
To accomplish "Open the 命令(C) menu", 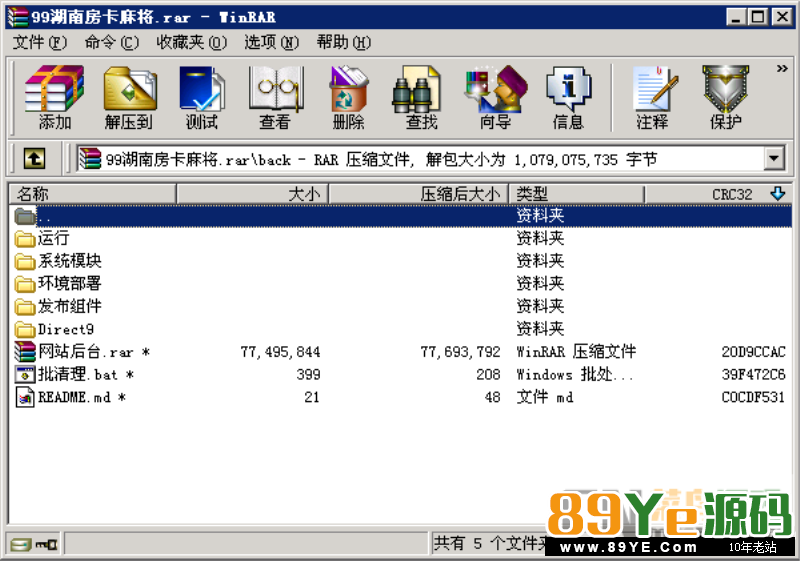I will point(112,42).
